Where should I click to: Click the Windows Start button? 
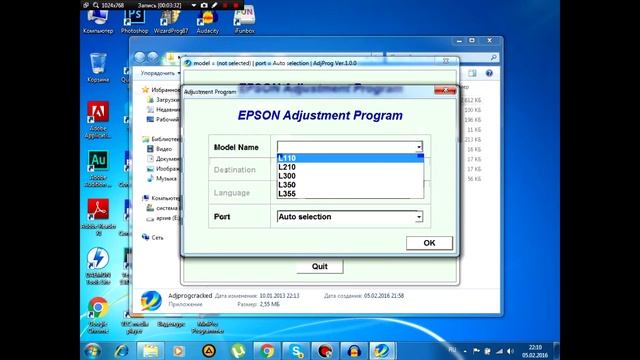click(92, 351)
